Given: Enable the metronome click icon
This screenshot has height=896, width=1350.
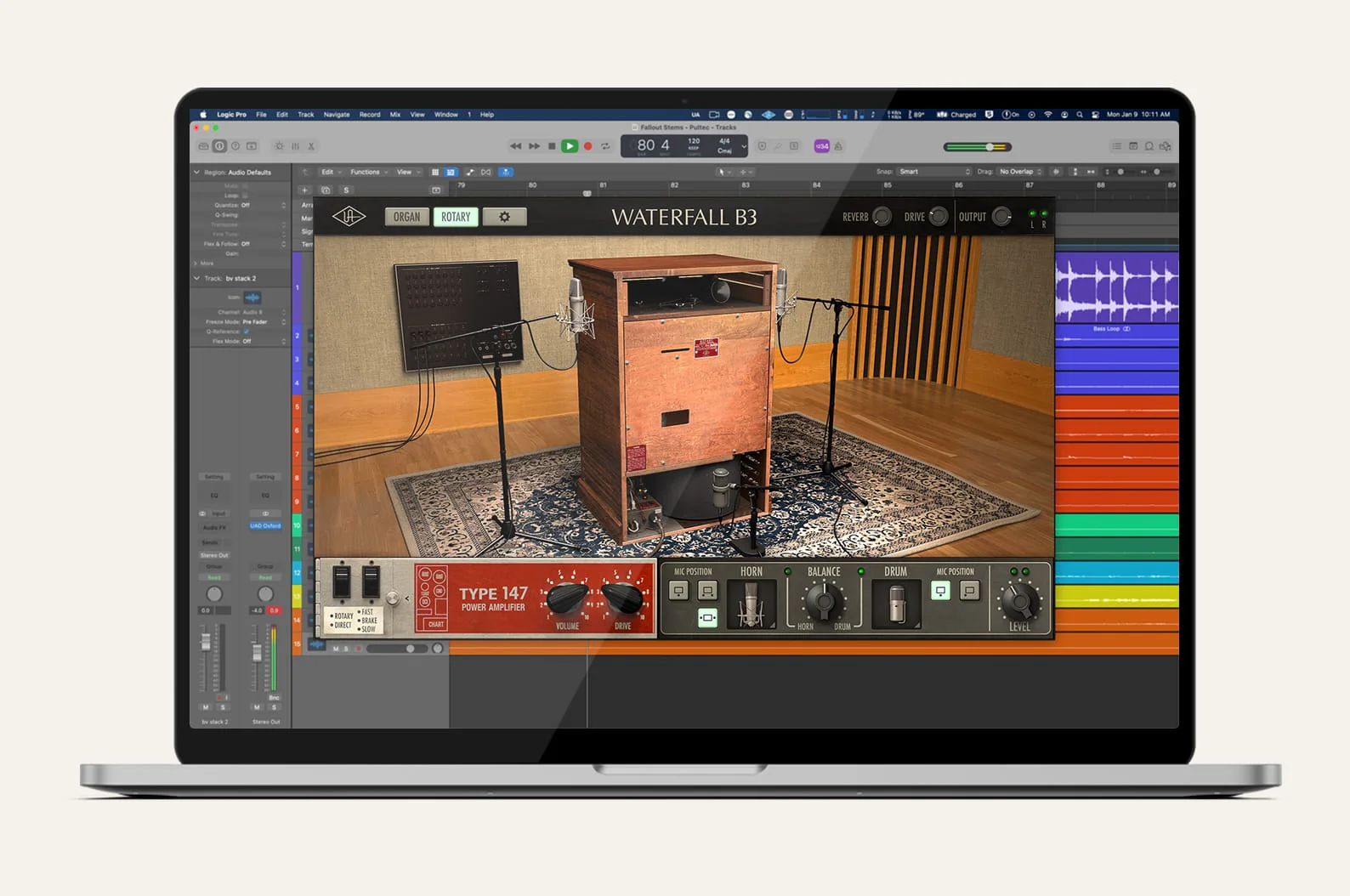Looking at the screenshot, I should [x=838, y=146].
